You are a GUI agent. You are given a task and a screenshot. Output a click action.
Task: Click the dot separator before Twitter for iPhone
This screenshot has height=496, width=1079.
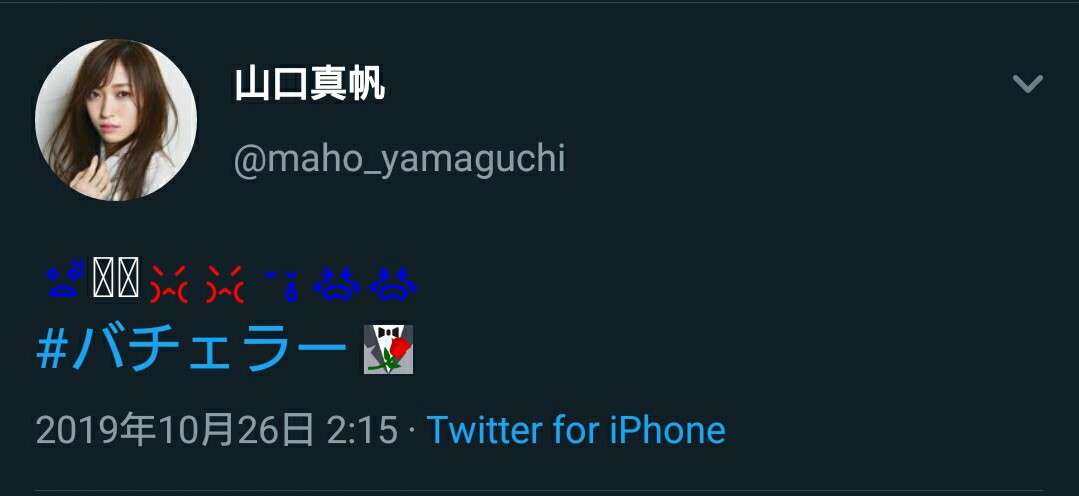tap(412, 431)
